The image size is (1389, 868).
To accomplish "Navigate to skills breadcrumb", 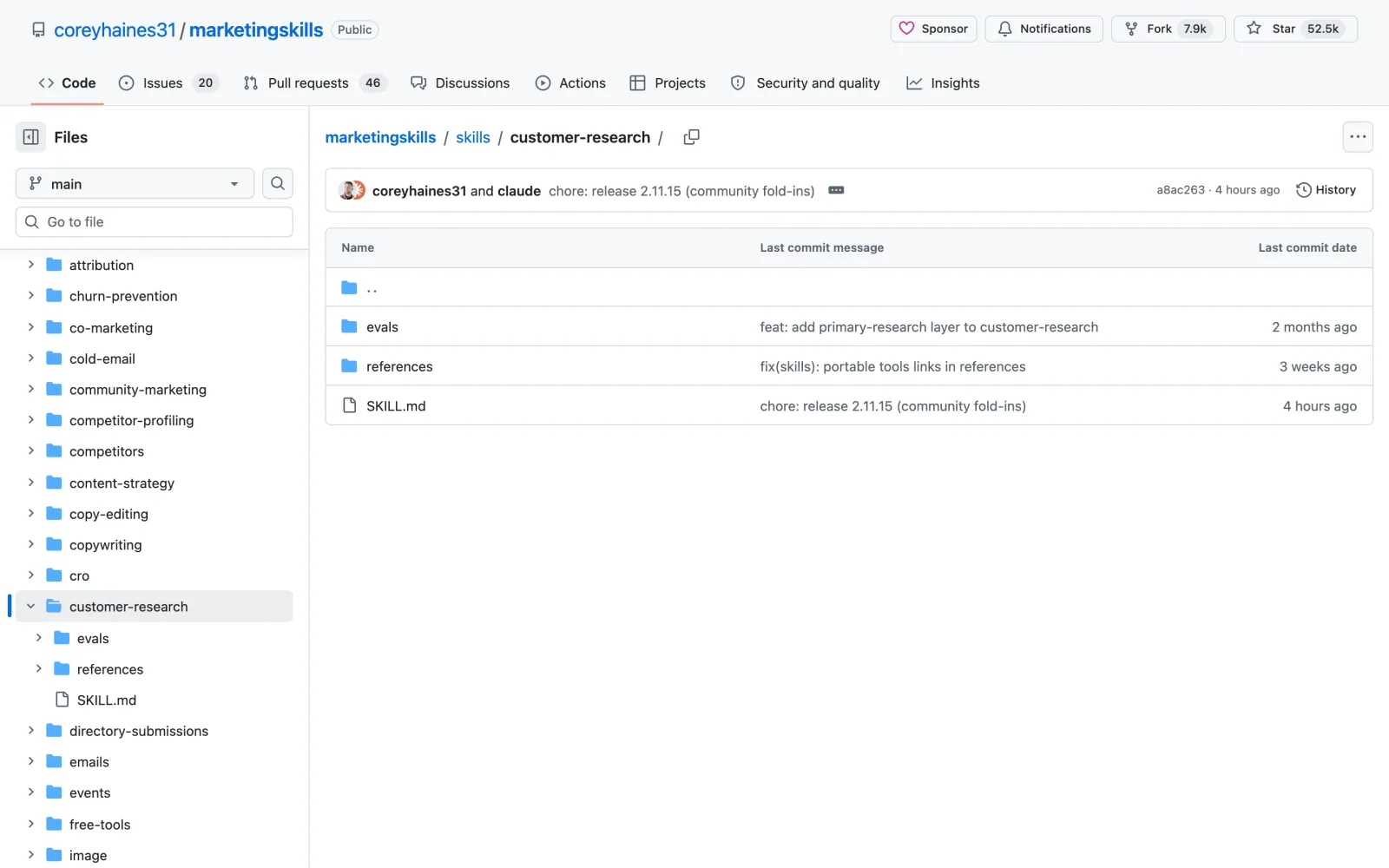I will point(473,137).
